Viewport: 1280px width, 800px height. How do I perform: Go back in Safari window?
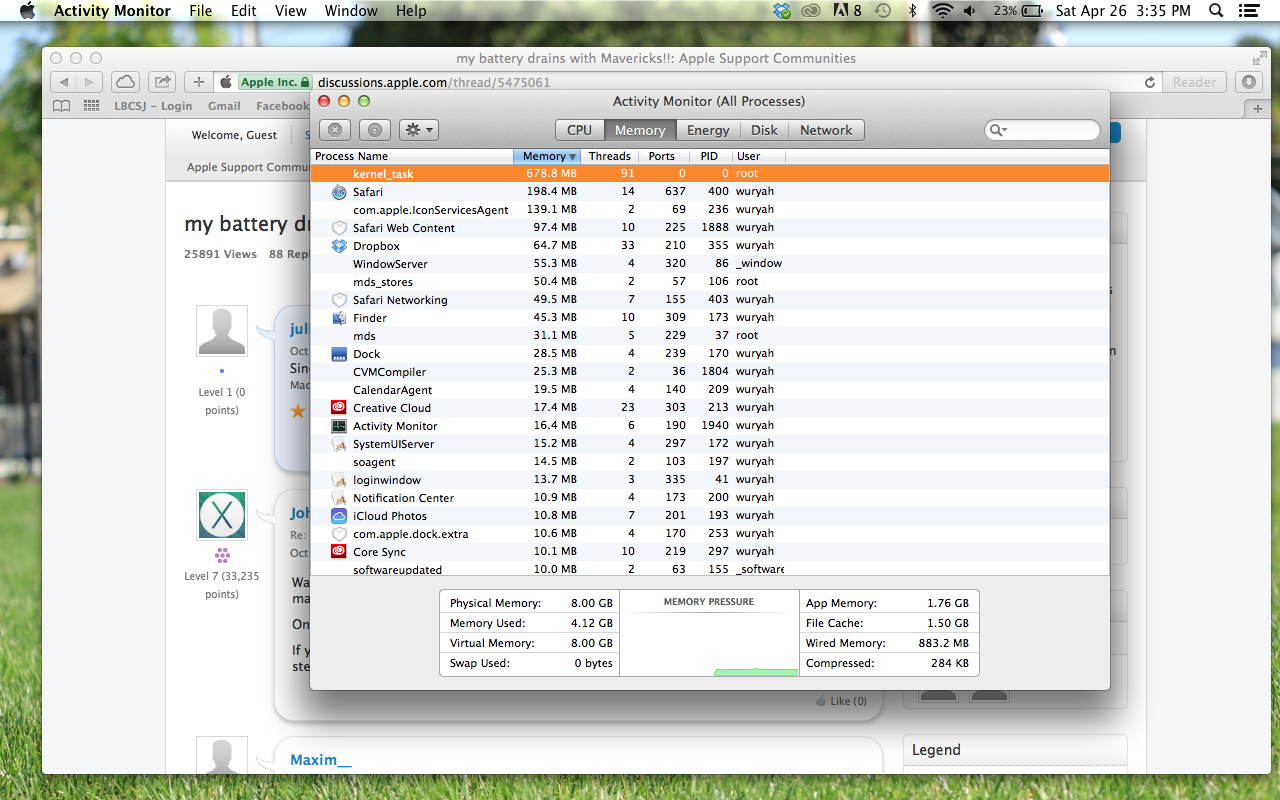tap(63, 82)
